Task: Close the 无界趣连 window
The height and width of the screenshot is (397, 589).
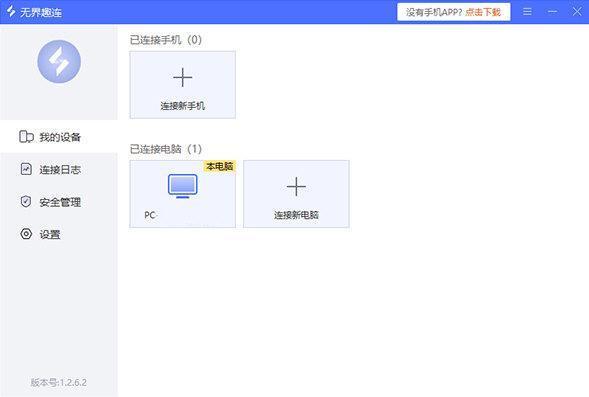Action: pos(577,12)
